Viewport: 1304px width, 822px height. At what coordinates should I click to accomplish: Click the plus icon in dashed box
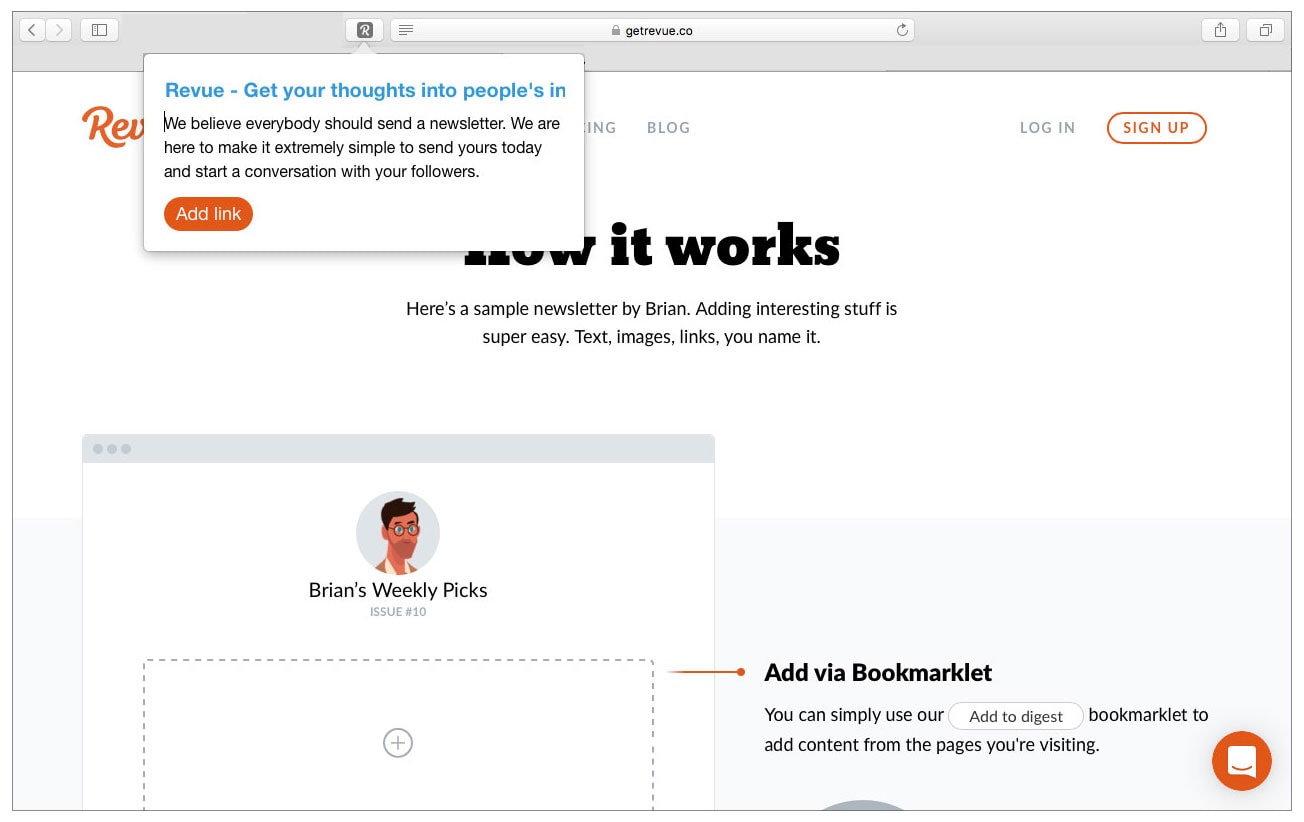coord(398,742)
